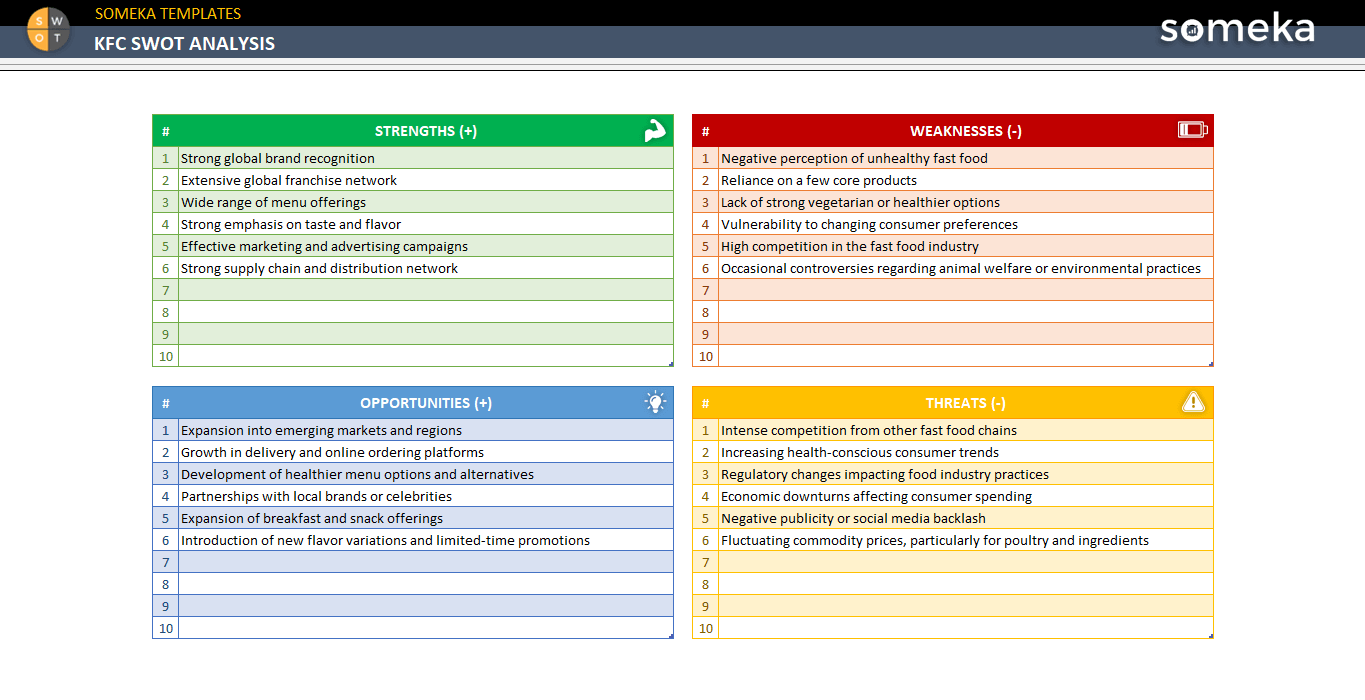Viewport: 1365px width, 700px height.
Task: Click the Someka brand logo
Action: 1237,28
